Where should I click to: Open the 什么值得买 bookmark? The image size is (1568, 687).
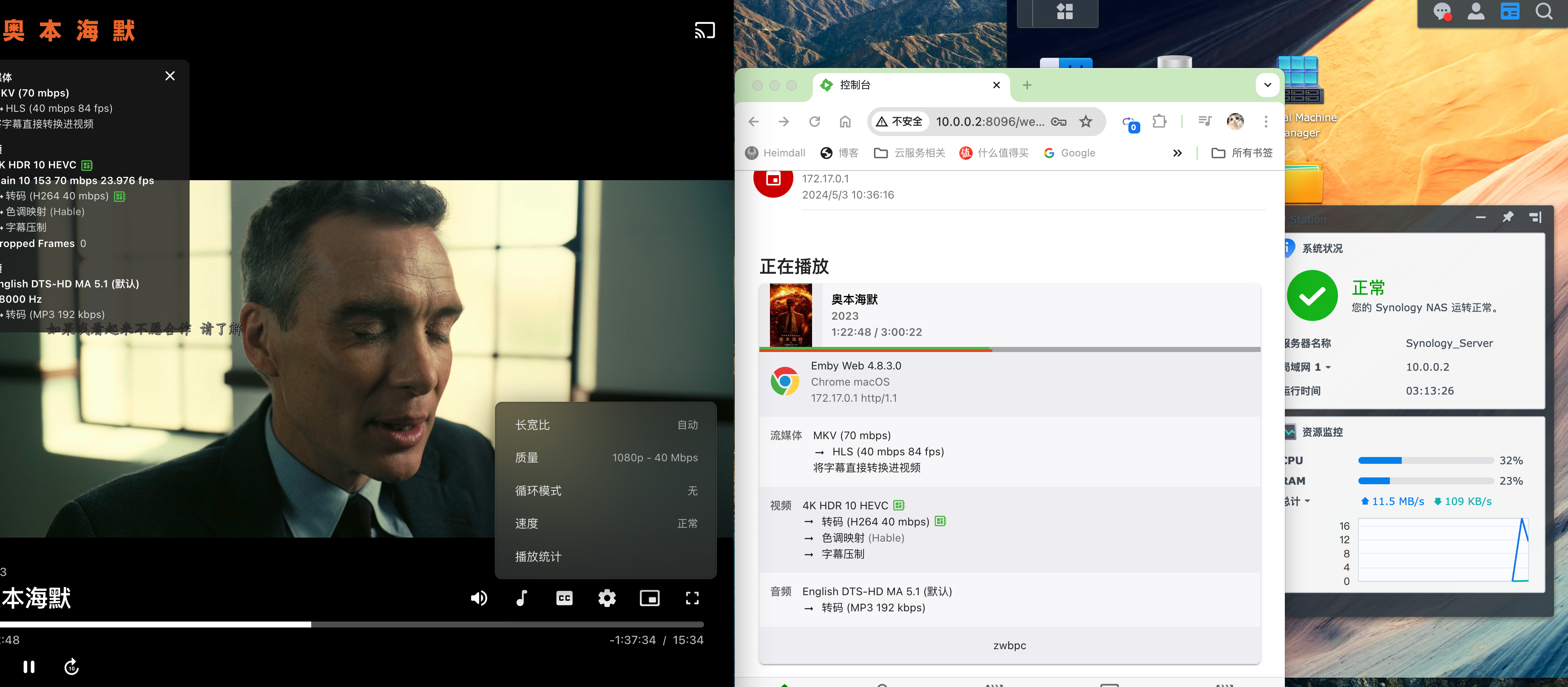coord(993,153)
